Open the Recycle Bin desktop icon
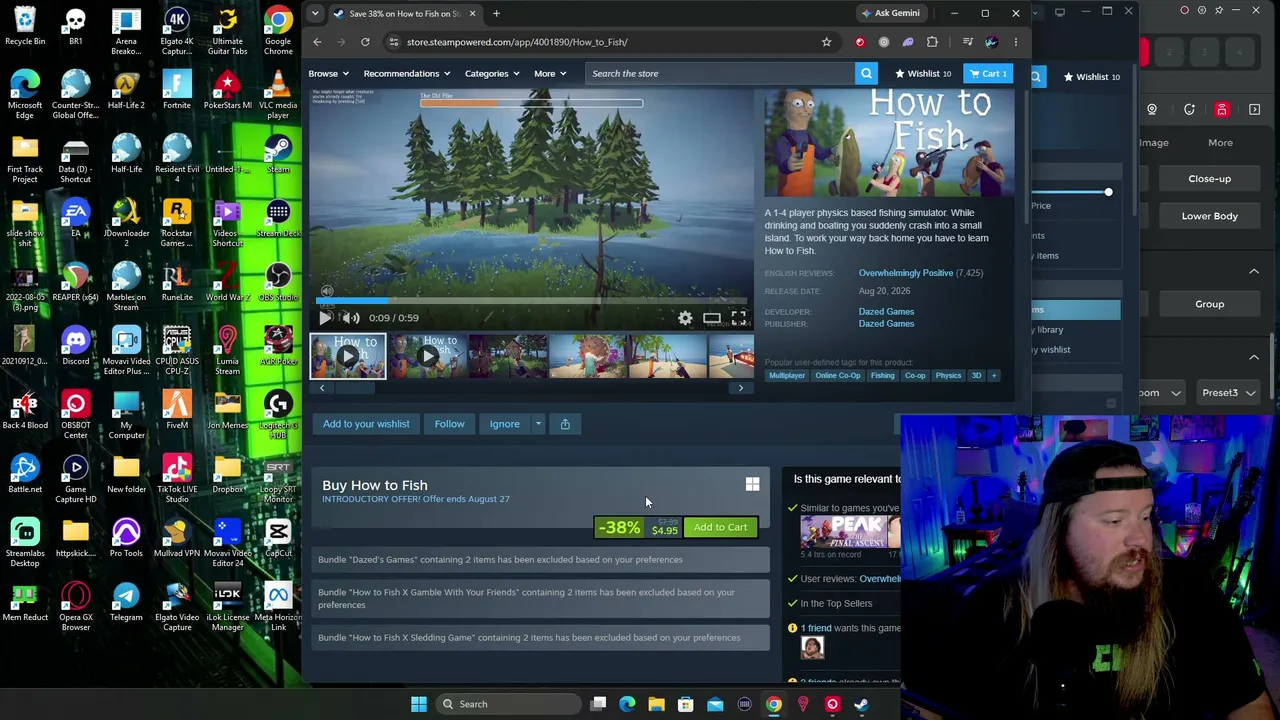This screenshot has width=1280, height=720. 25,27
